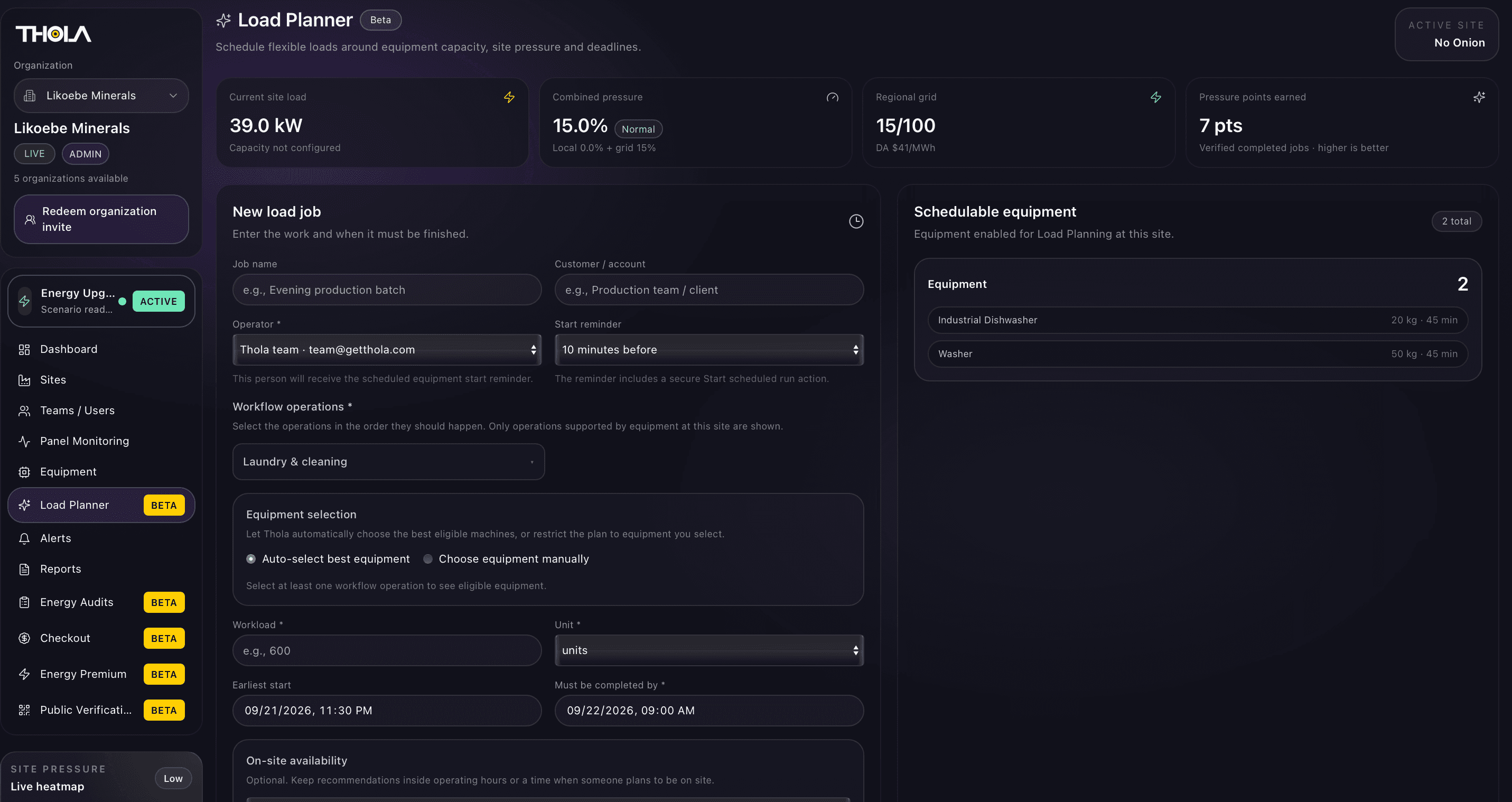Open Panel Monitoring page
Screen dimensions: 1512x802
click(101, 441)
